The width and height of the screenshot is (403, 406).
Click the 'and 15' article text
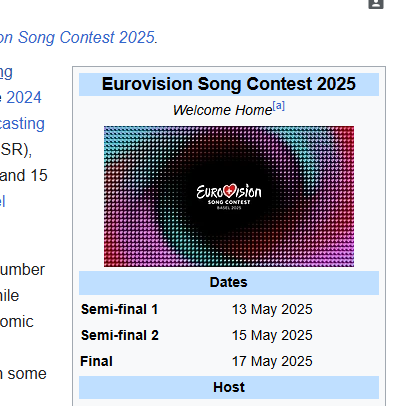[x=24, y=176]
